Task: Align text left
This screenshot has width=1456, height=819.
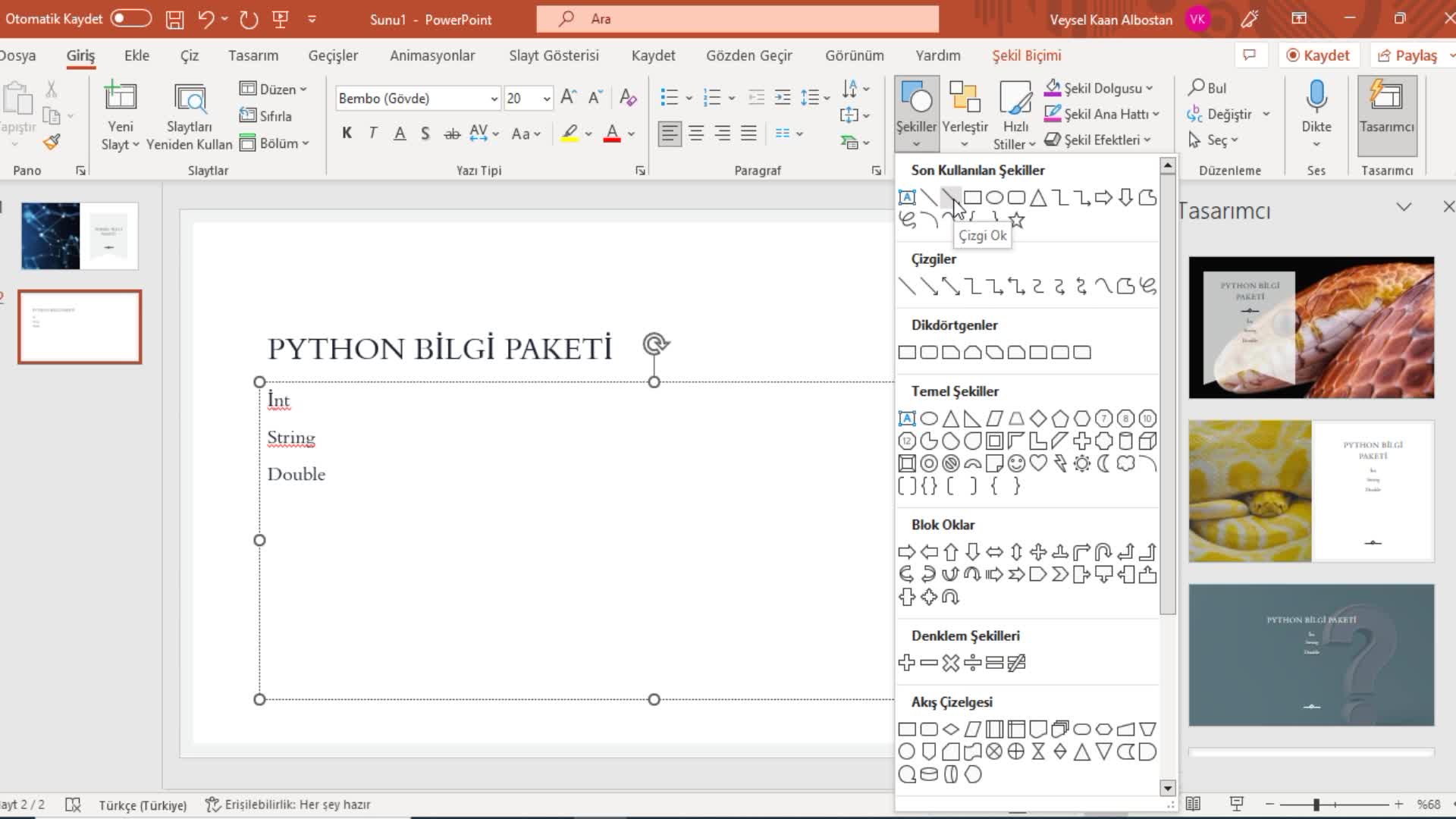Action: click(669, 133)
